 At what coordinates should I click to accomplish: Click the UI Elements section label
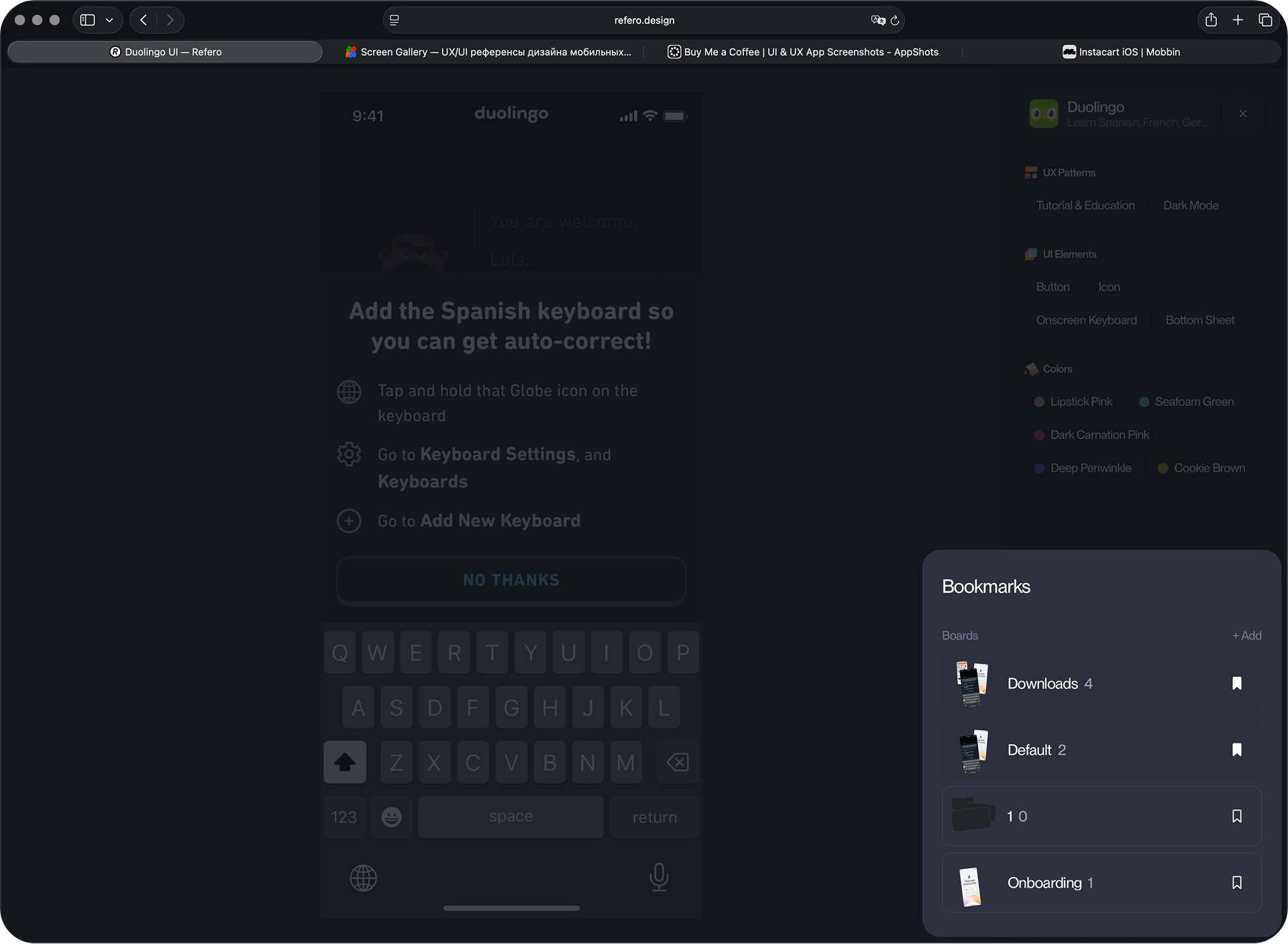[x=1070, y=254]
